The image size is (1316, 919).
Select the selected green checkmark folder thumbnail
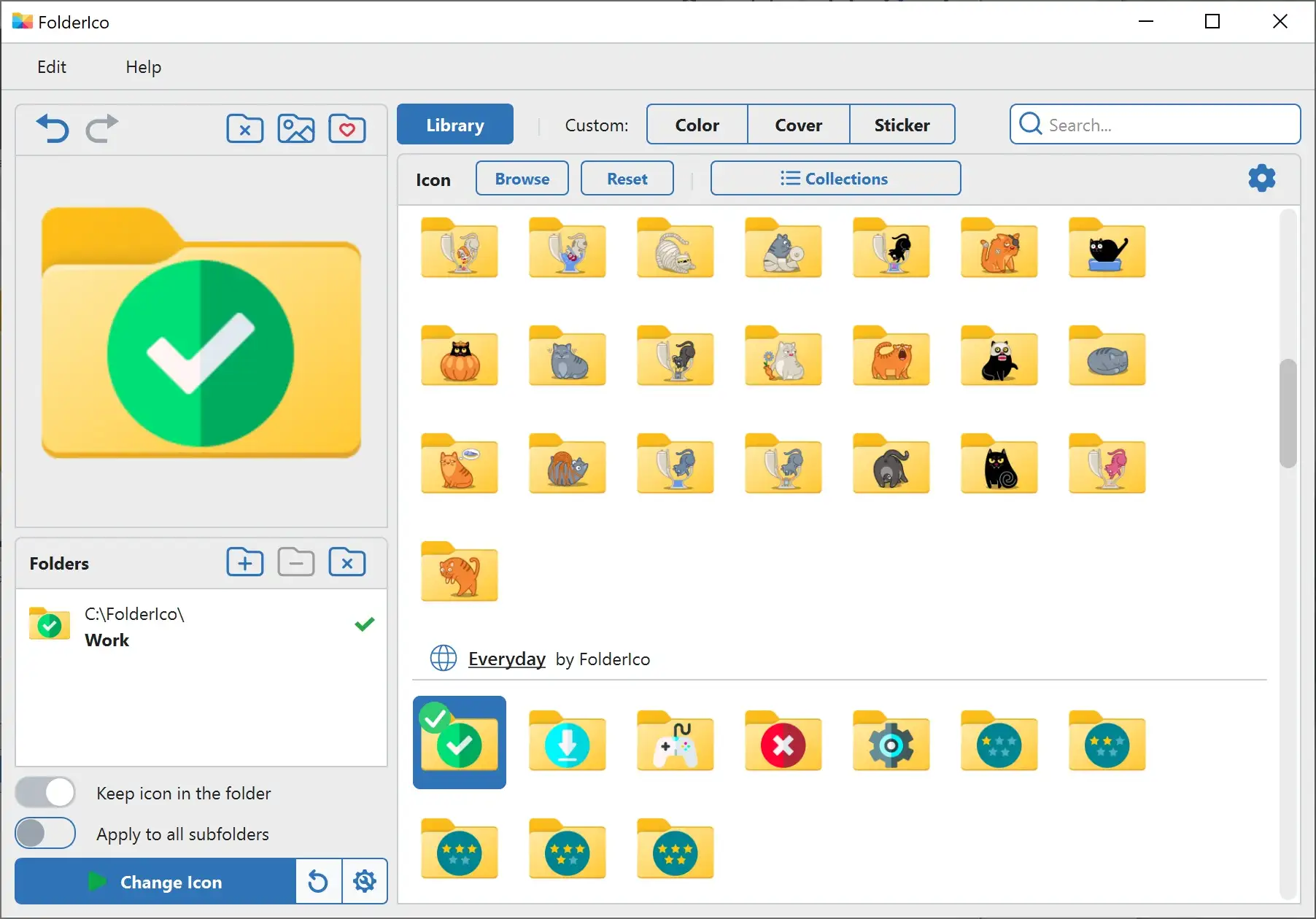point(460,742)
